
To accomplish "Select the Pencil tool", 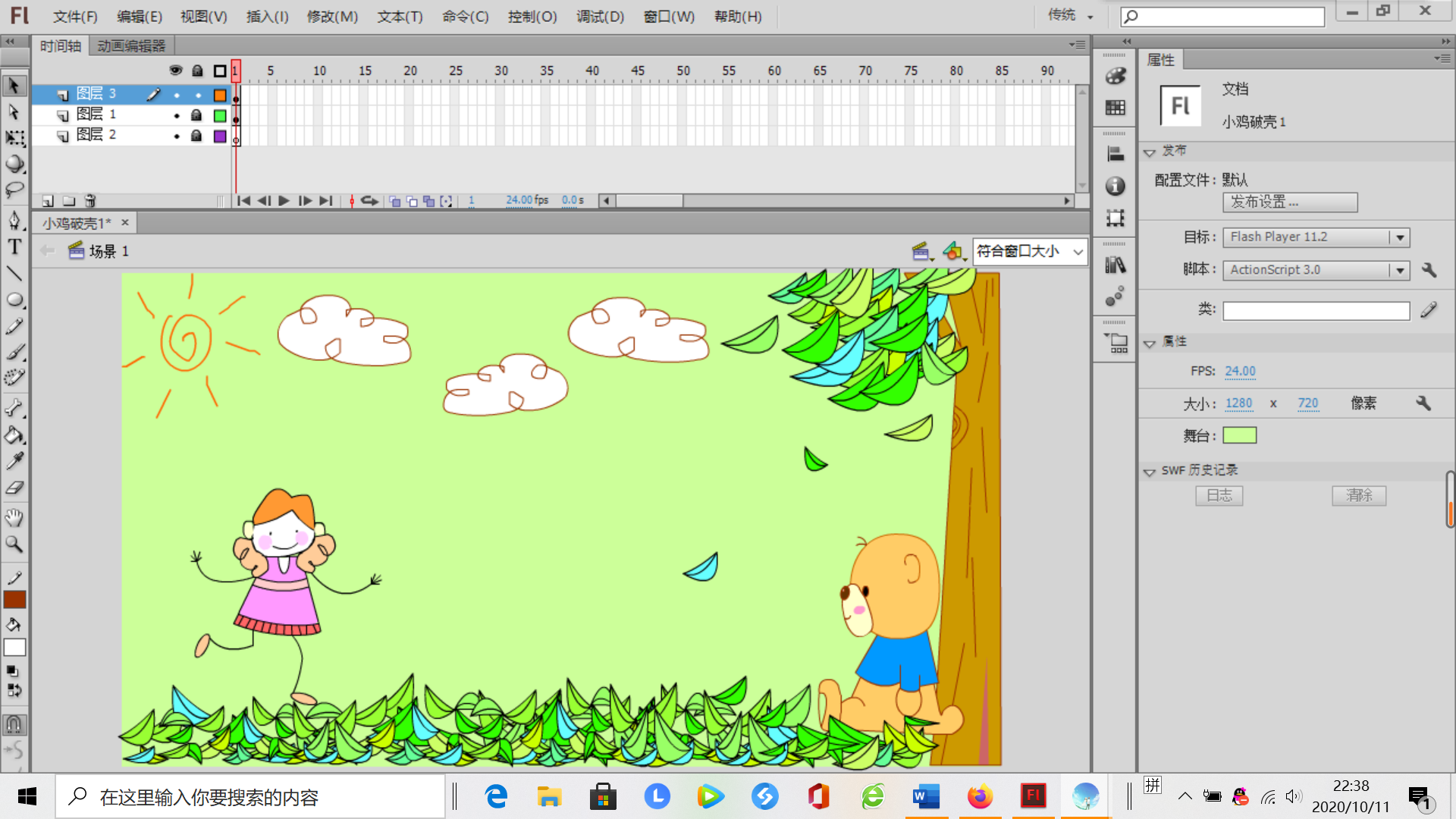I will [x=14, y=326].
